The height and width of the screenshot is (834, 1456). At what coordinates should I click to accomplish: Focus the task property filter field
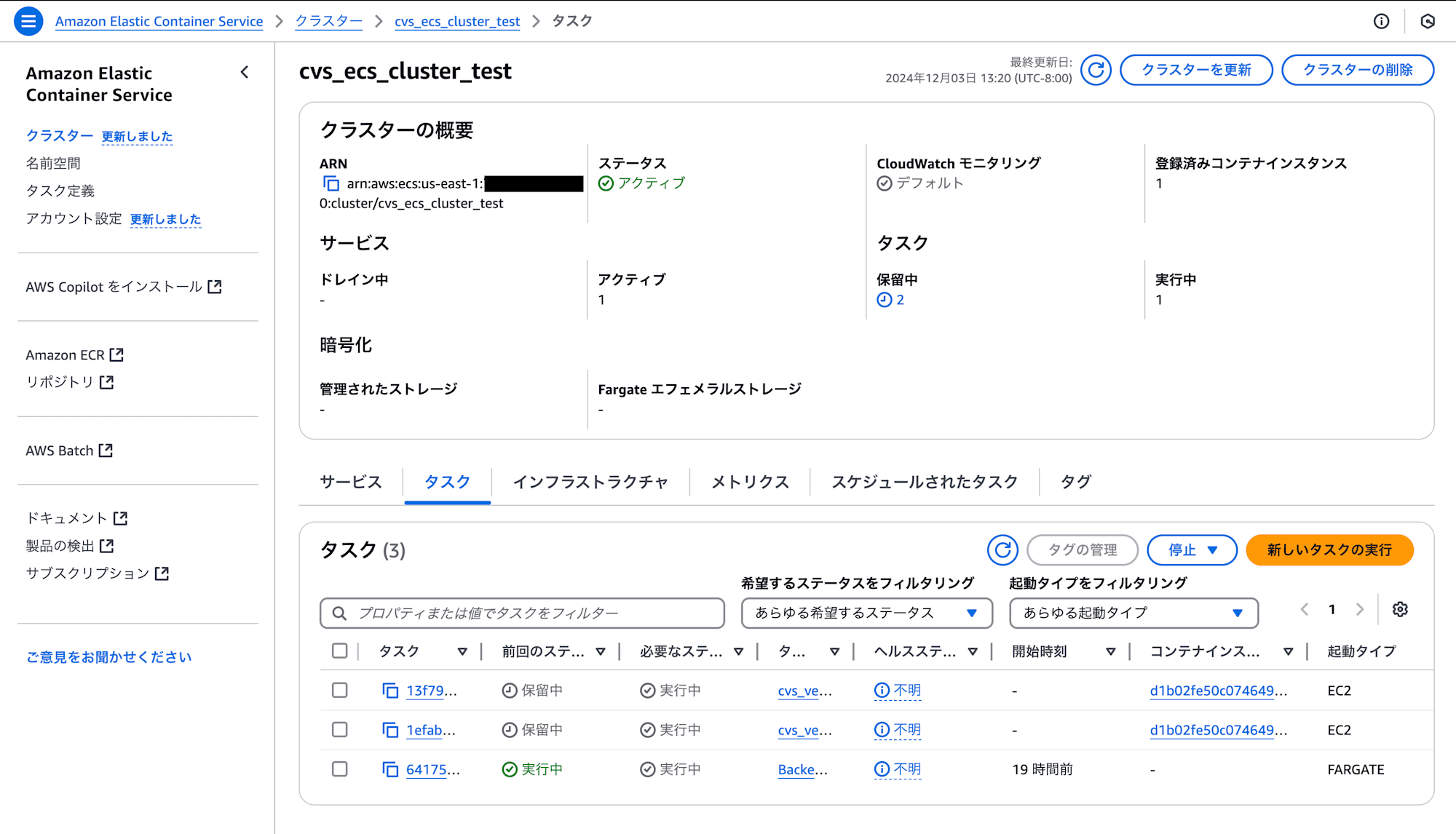tap(522, 613)
